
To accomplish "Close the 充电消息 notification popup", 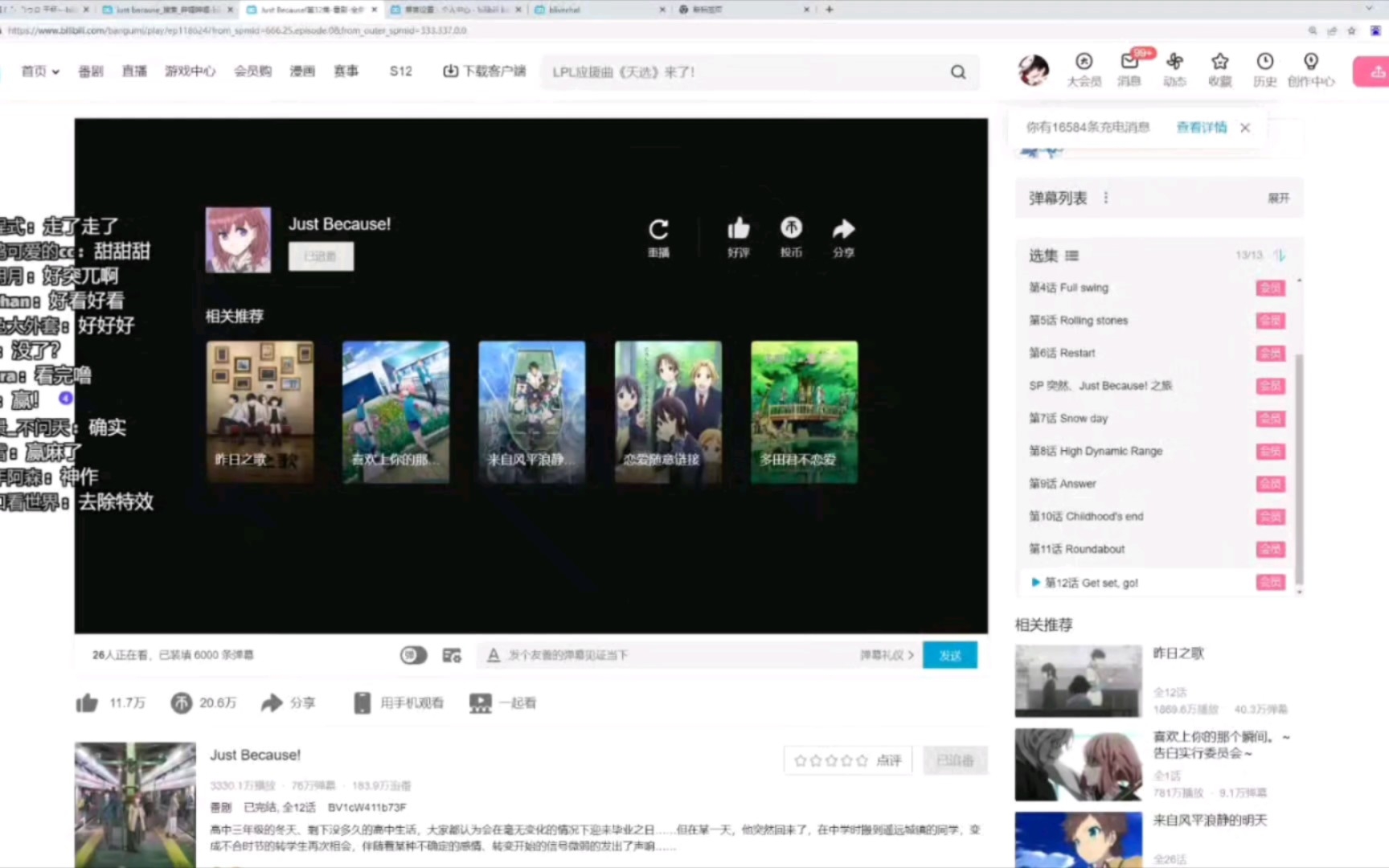I will (1245, 128).
